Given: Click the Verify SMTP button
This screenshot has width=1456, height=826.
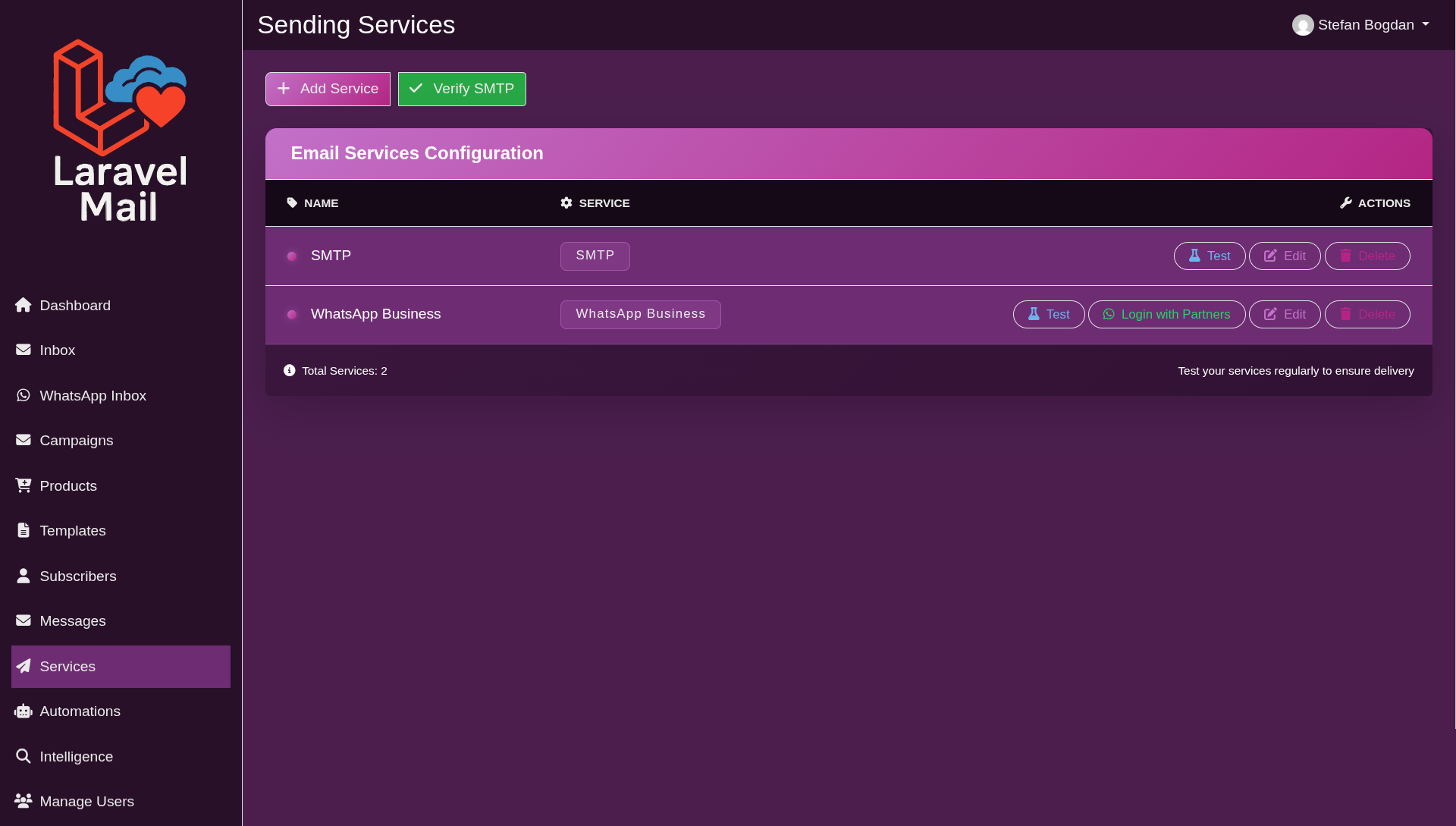Looking at the screenshot, I should coord(462,89).
